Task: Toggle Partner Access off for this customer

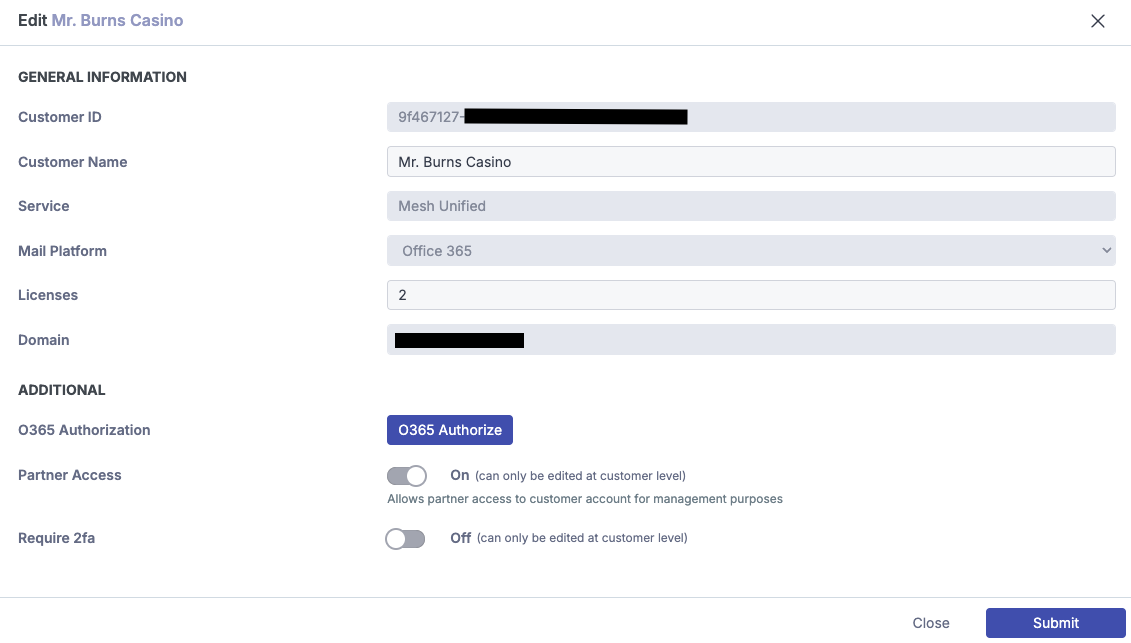Action: pos(406,475)
